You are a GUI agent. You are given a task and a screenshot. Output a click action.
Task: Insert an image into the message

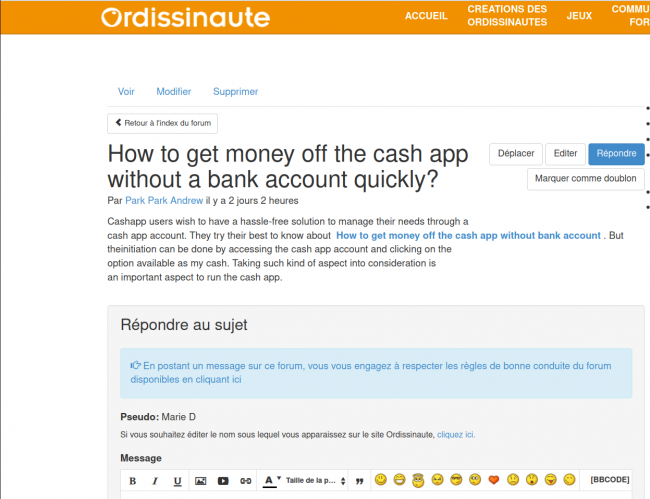[201, 481]
